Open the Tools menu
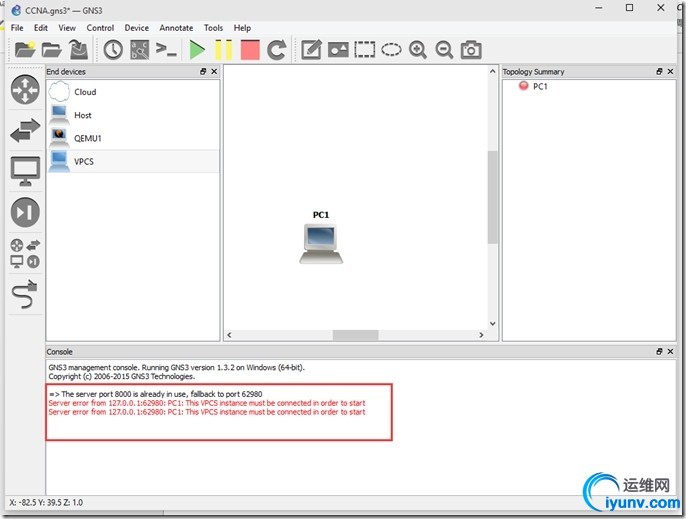The width and height of the screenshot is (686, 519). pos(214,28)
